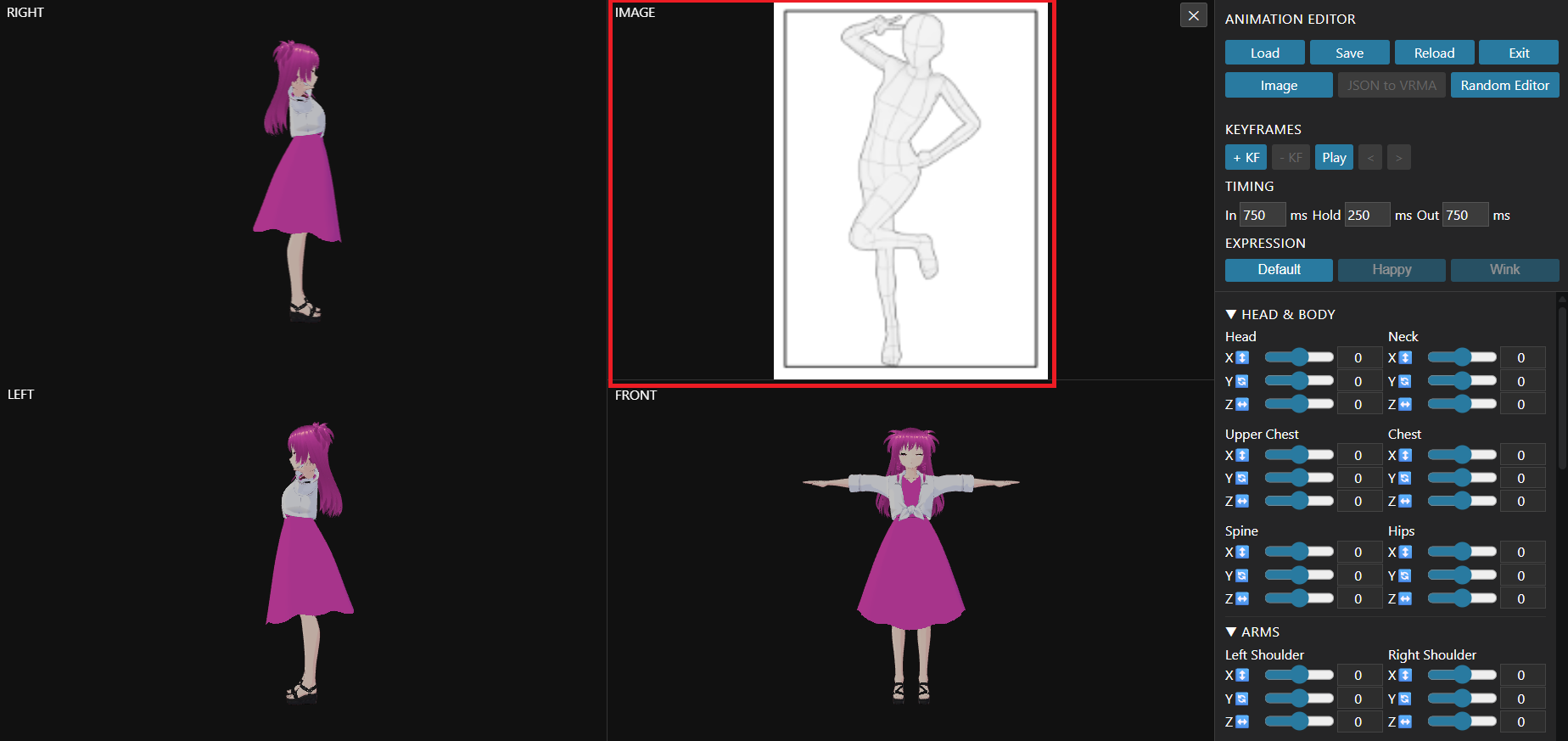This screenshot has width=1568, height=741.
Task: Click the Right Shoulder Y rotate icon
Action: 1405,699
